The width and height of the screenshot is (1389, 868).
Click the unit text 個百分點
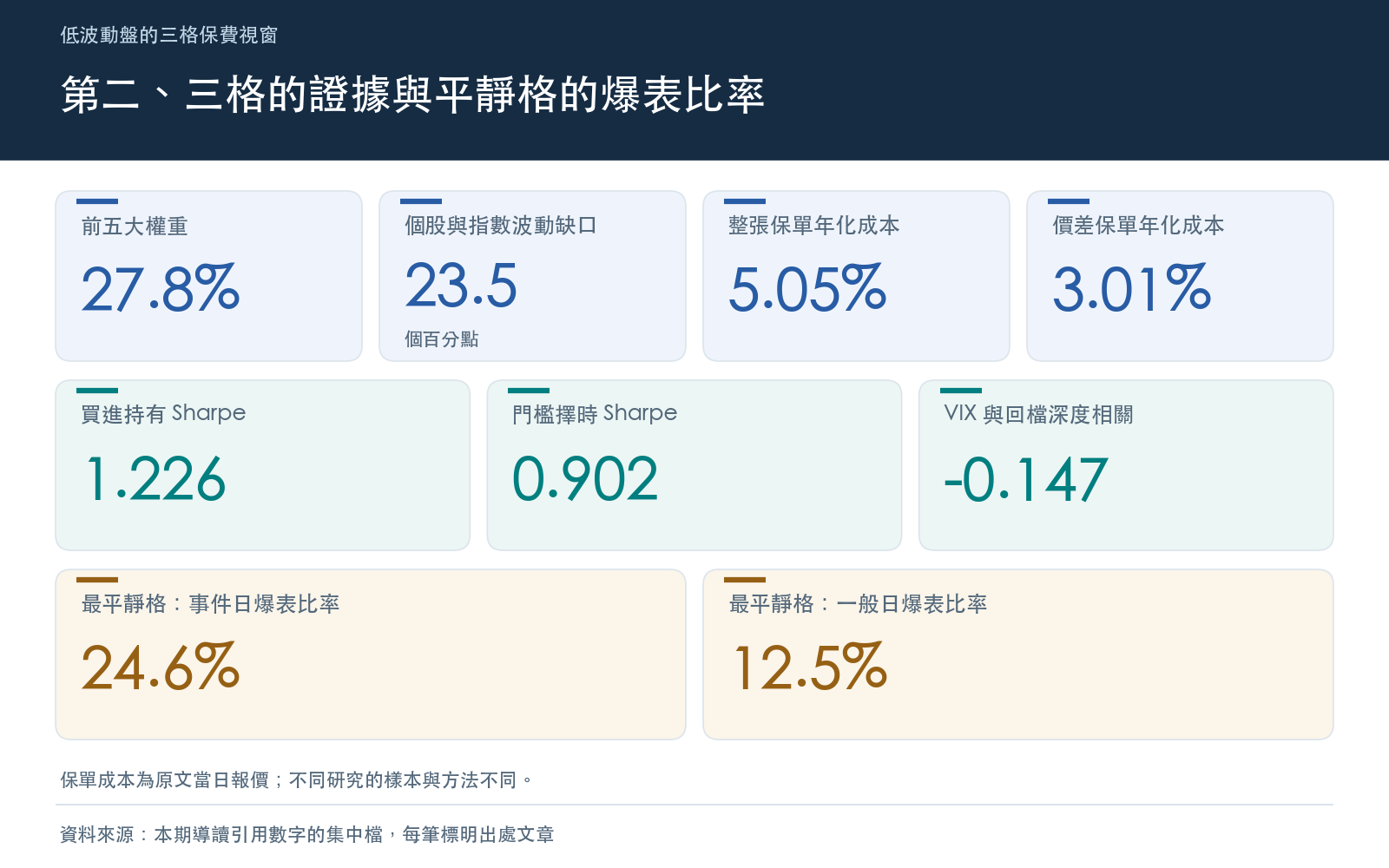point(442,339)
